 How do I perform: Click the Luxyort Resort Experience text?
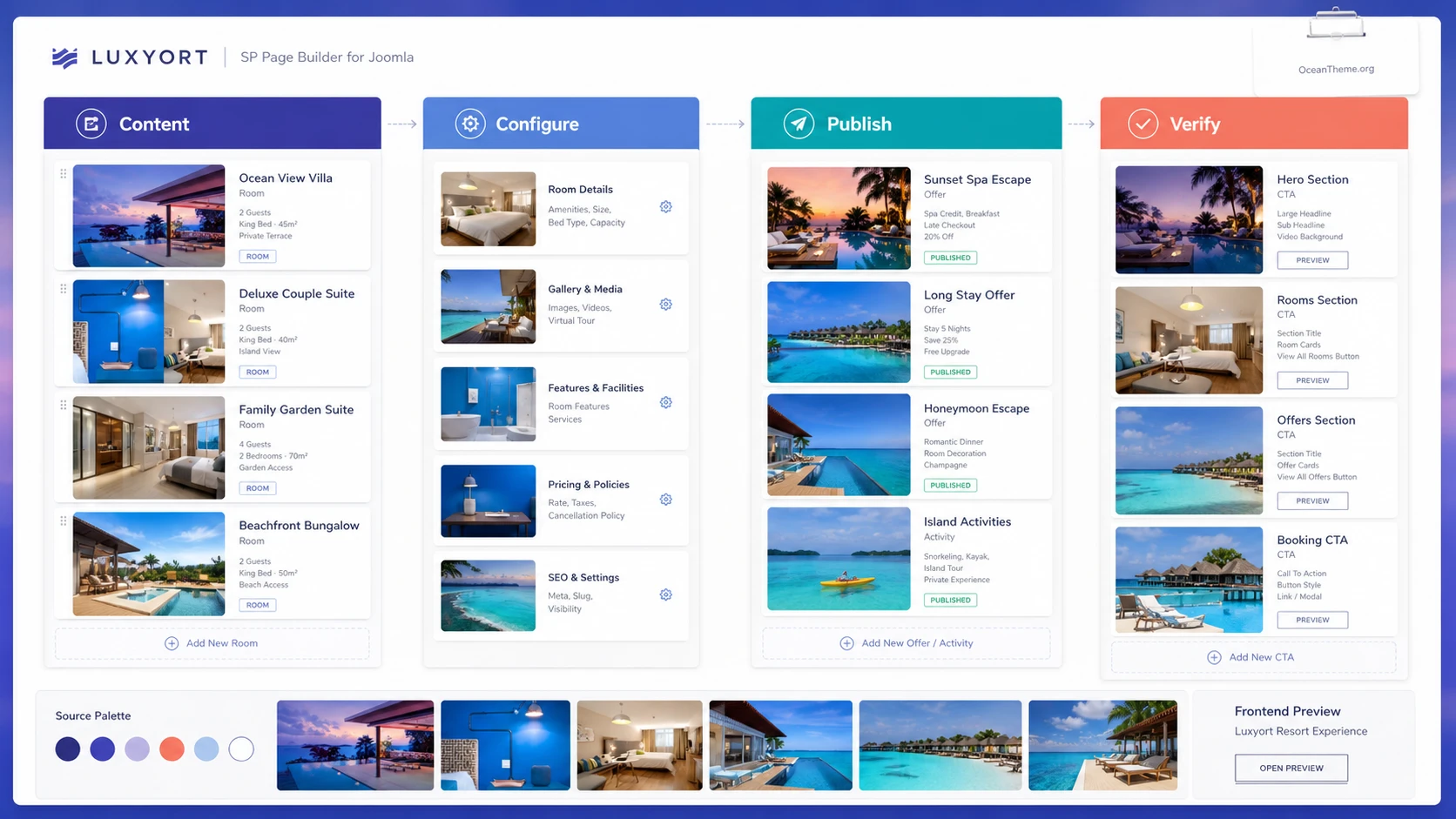(x=1301, y=731)
